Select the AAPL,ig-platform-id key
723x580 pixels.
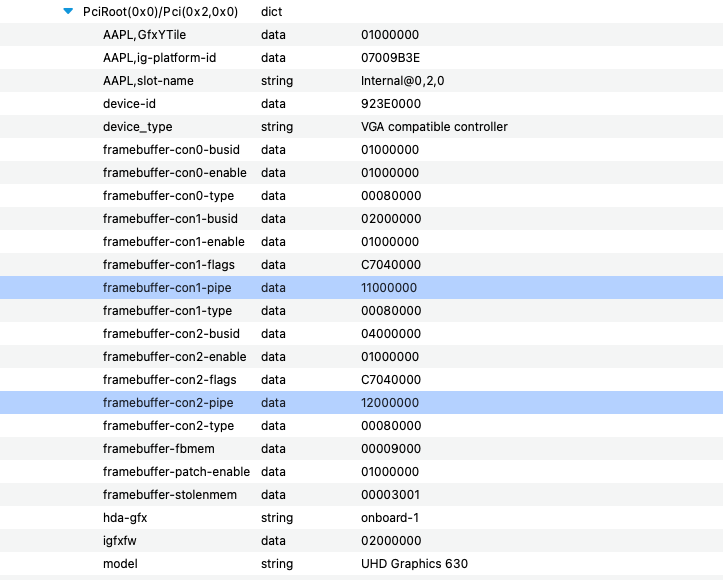[x=160, y=58]
